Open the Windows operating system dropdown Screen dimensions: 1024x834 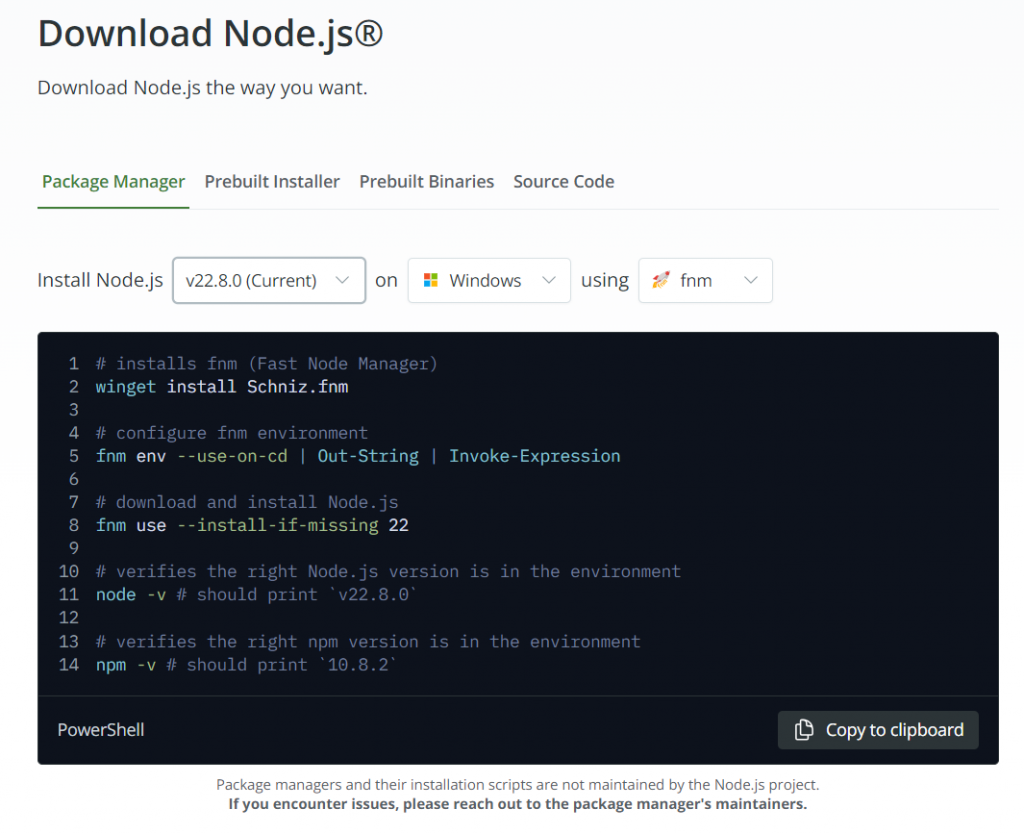pos(489,280)
